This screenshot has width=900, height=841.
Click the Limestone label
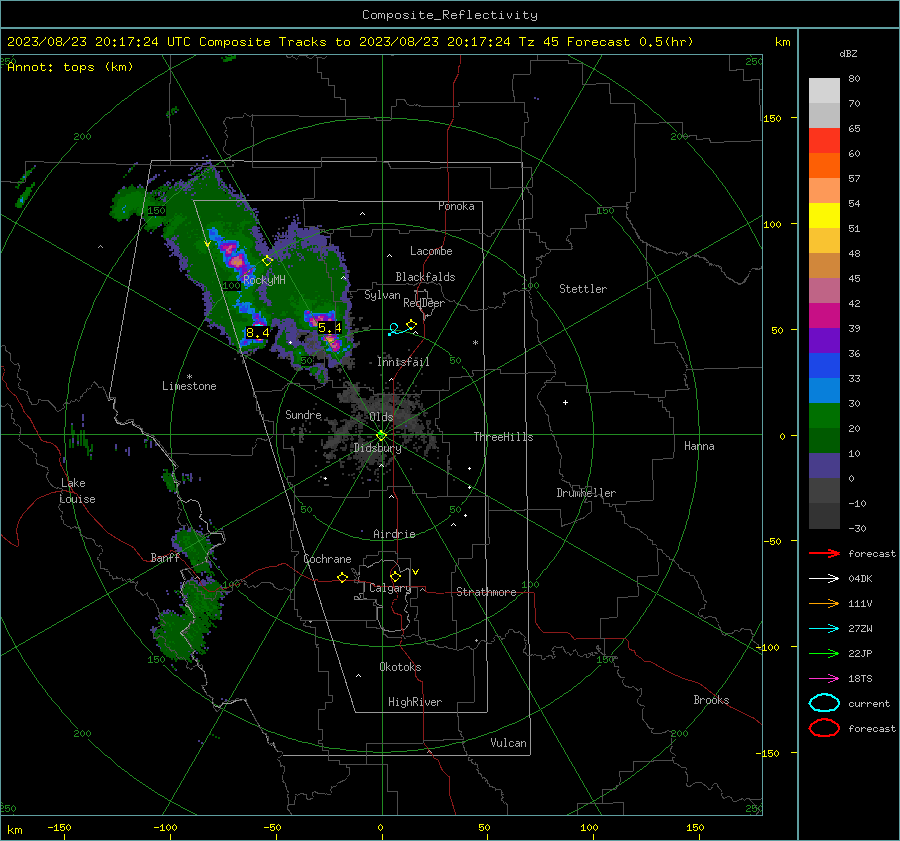point(189,386)
